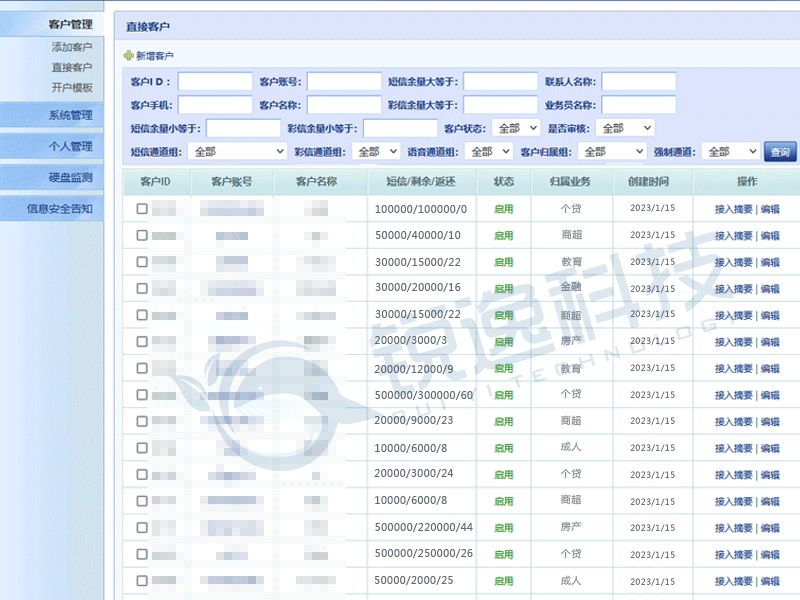Expand the 是否审核 dropdown

pos(624,128)
